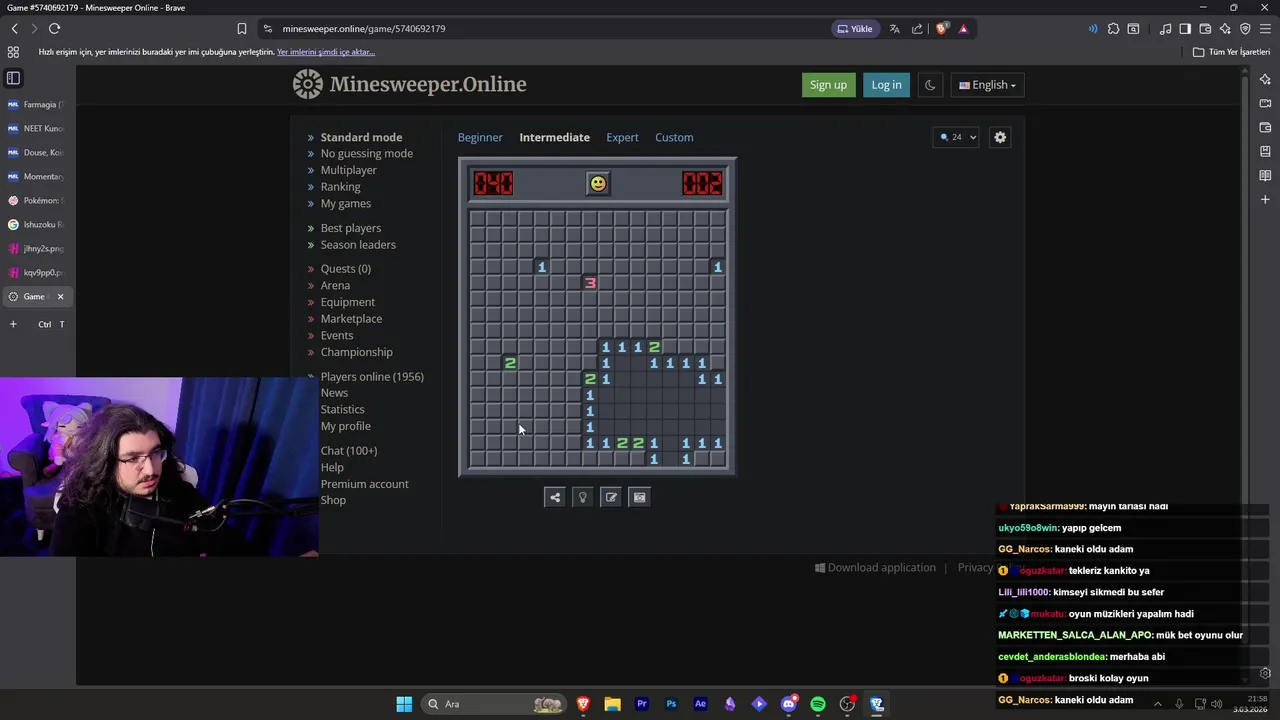This screenshot has height=720, width=1280.
Task: Click the bookmark icon in address bar
Action: pyautogui.click(x=242, y=29)
